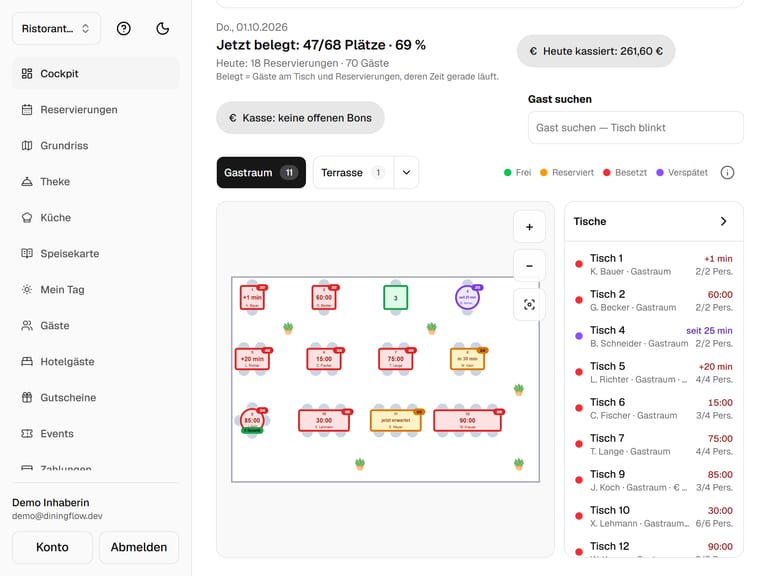The image size is (768, 576).
Task: Click table showing +1 min on floor plan
Action: click(x=252, y=297)
